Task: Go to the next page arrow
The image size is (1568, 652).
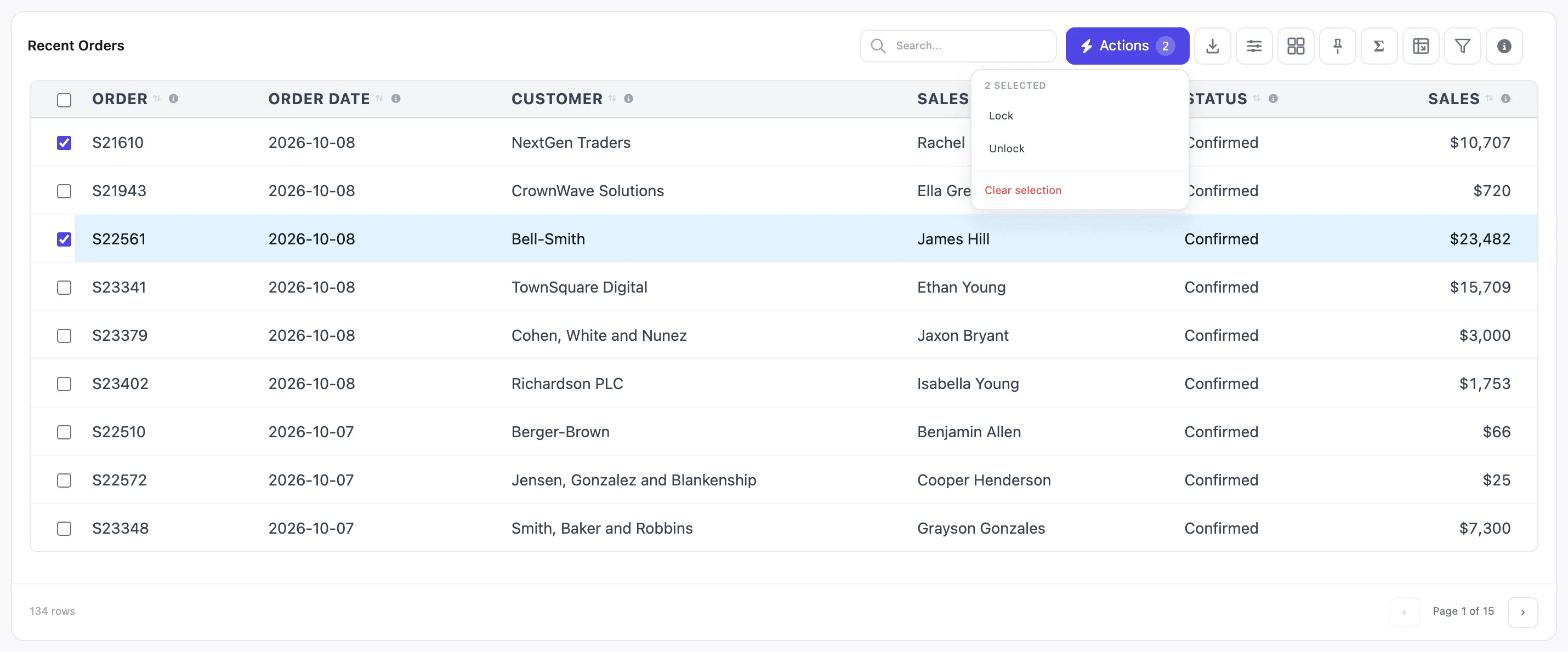Action: point(1523,612)
